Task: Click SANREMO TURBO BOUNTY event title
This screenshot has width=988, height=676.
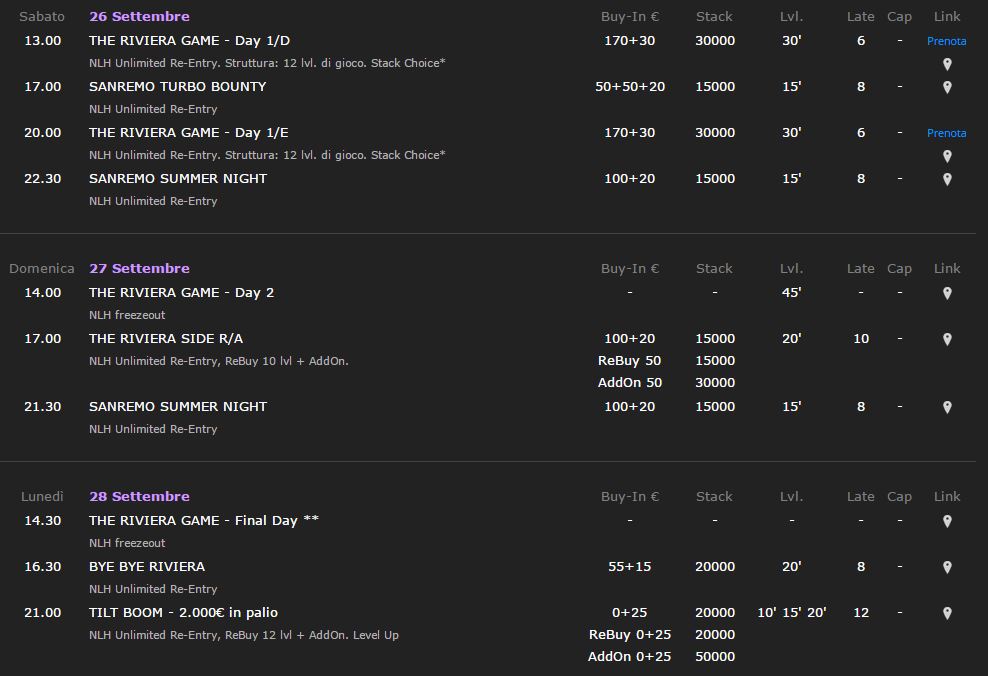Action: point(178,86)
